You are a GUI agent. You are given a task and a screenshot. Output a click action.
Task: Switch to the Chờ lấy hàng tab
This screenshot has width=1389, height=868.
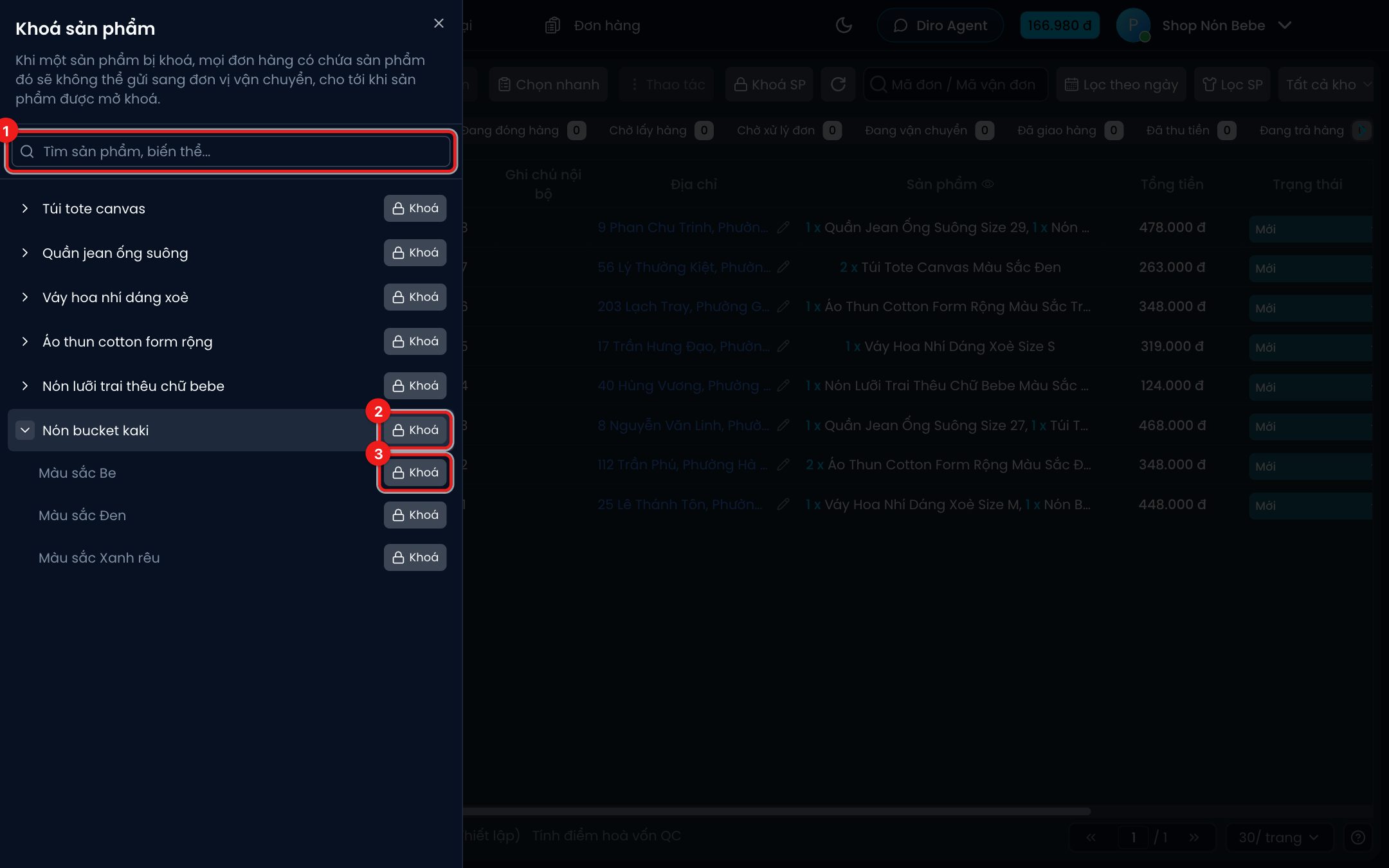point(660,131)
